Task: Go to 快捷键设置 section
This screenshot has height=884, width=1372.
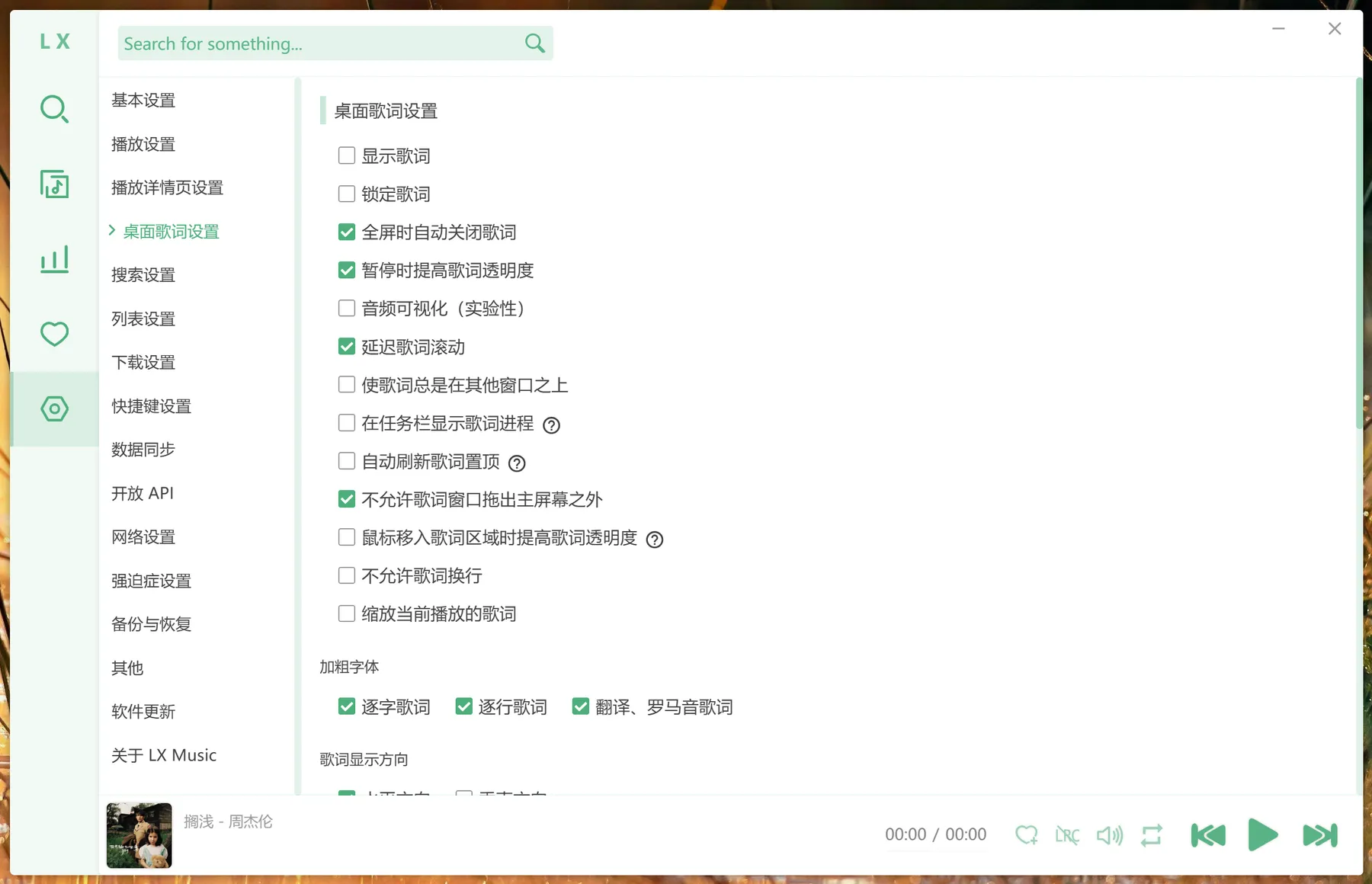Action: [x=151, y=406]
